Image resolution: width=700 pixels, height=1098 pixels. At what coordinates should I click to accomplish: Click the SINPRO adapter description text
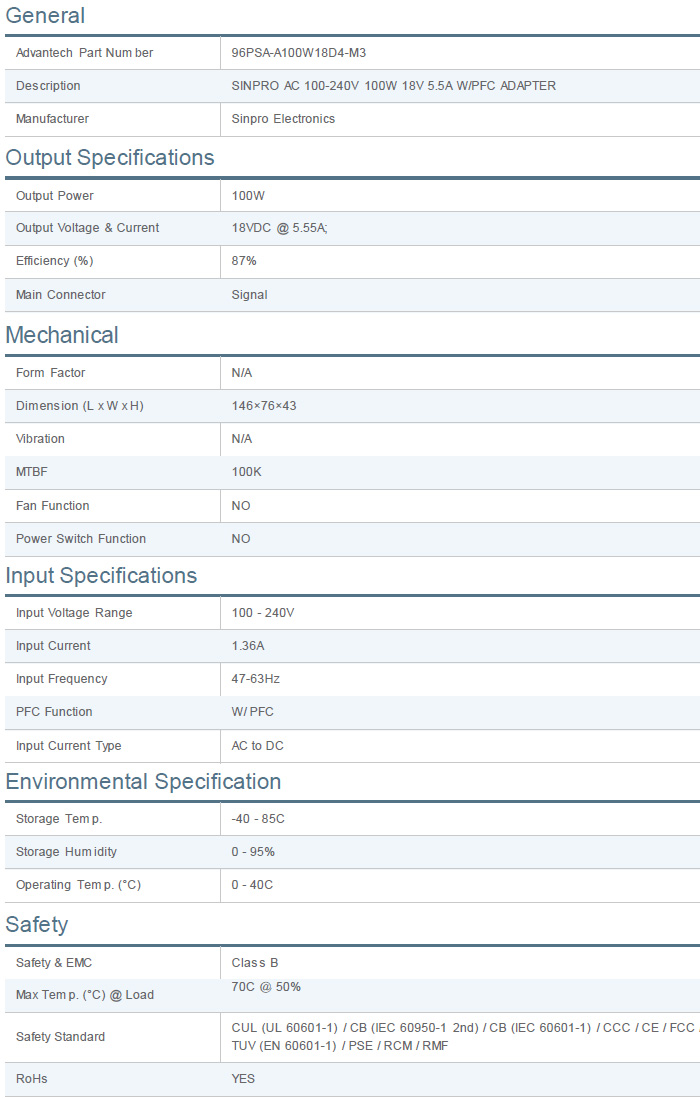point(393,86)
